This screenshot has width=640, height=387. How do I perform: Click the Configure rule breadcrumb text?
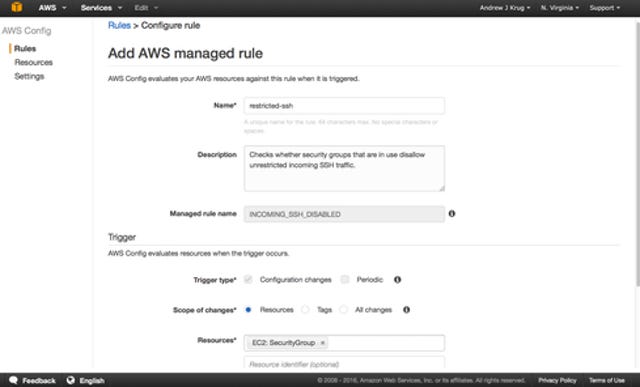pos(171,25)
